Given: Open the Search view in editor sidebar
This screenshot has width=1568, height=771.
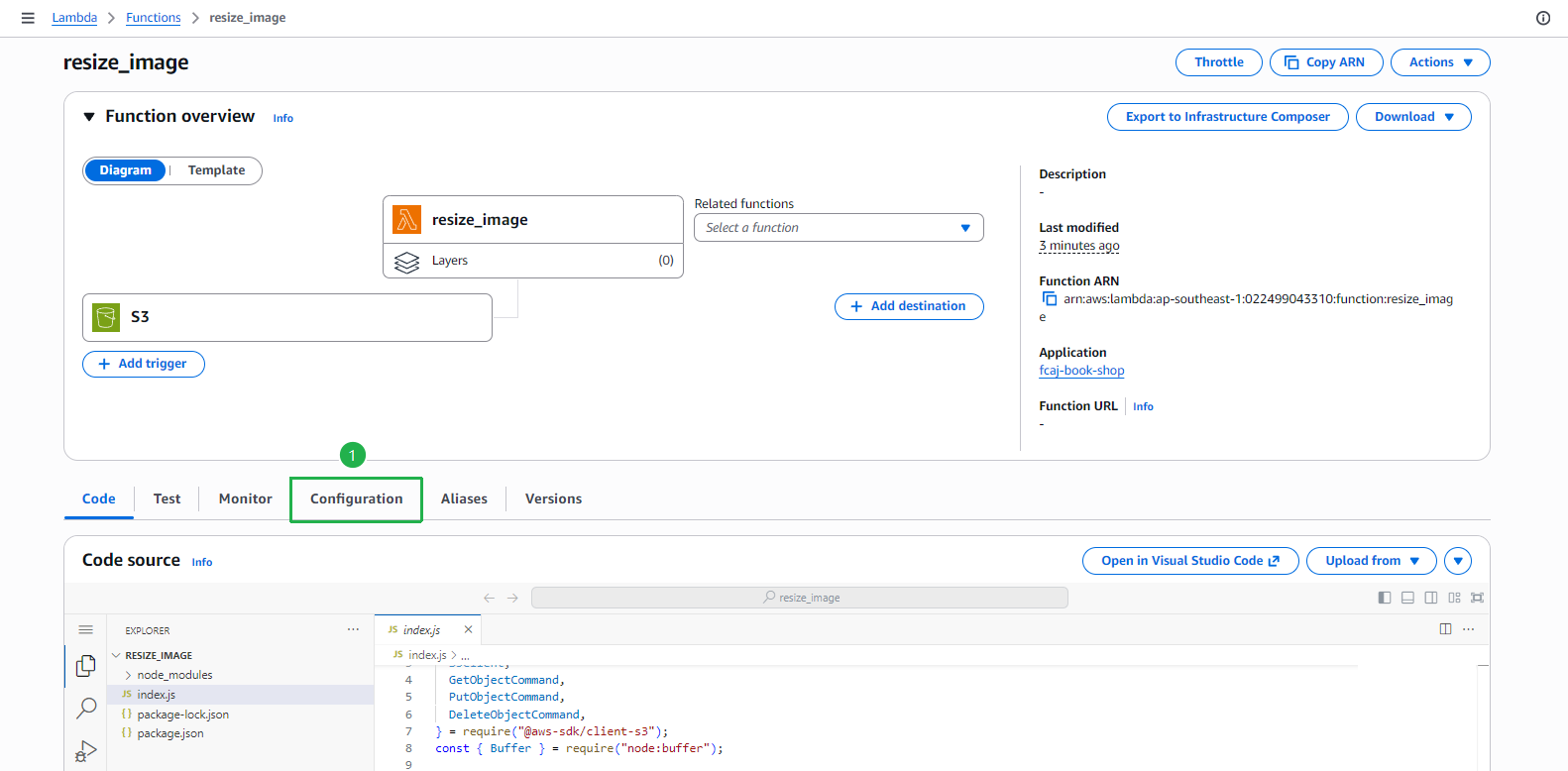Looking at the screenshot, I should click(86, 708).
